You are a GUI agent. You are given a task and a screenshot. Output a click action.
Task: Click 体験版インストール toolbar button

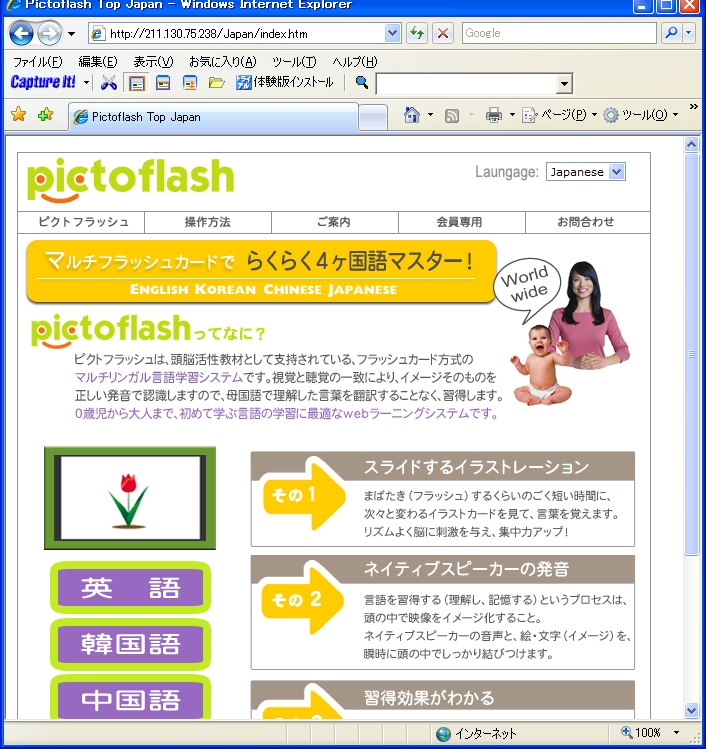pyautogui.click(x=285, y=83)
